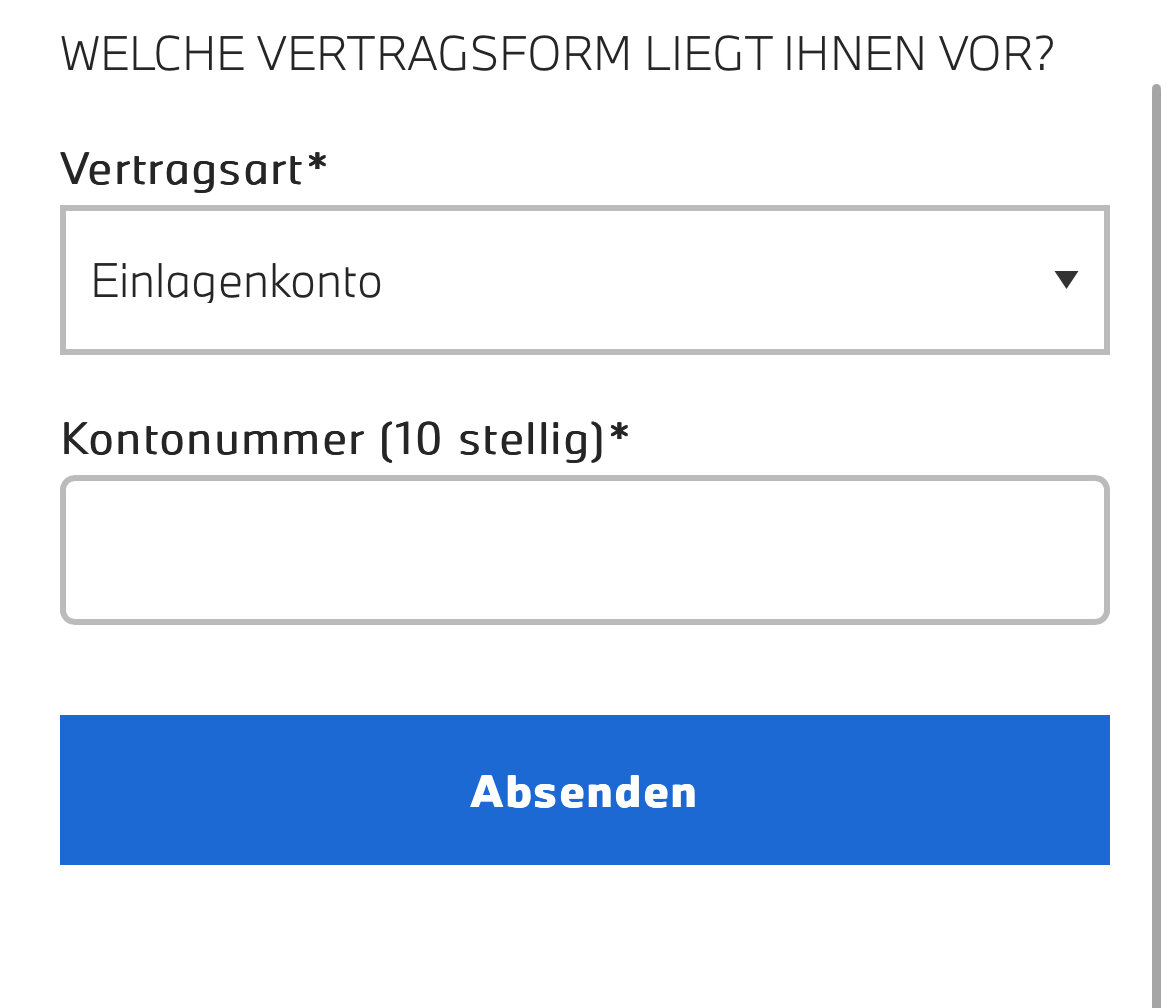Select the Einlagenkonto text in the combo box
Image resolution: width=1170 pixels, height=1008 pixels.
237,282
